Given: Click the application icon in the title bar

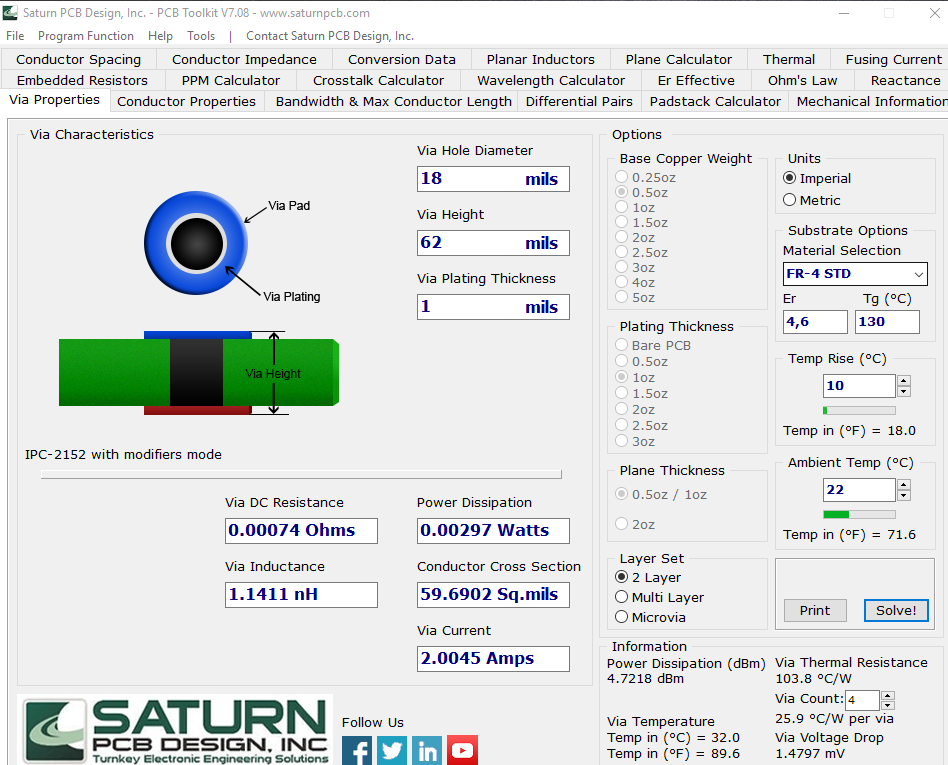Looking at the screenshot, I should (11, 13).
